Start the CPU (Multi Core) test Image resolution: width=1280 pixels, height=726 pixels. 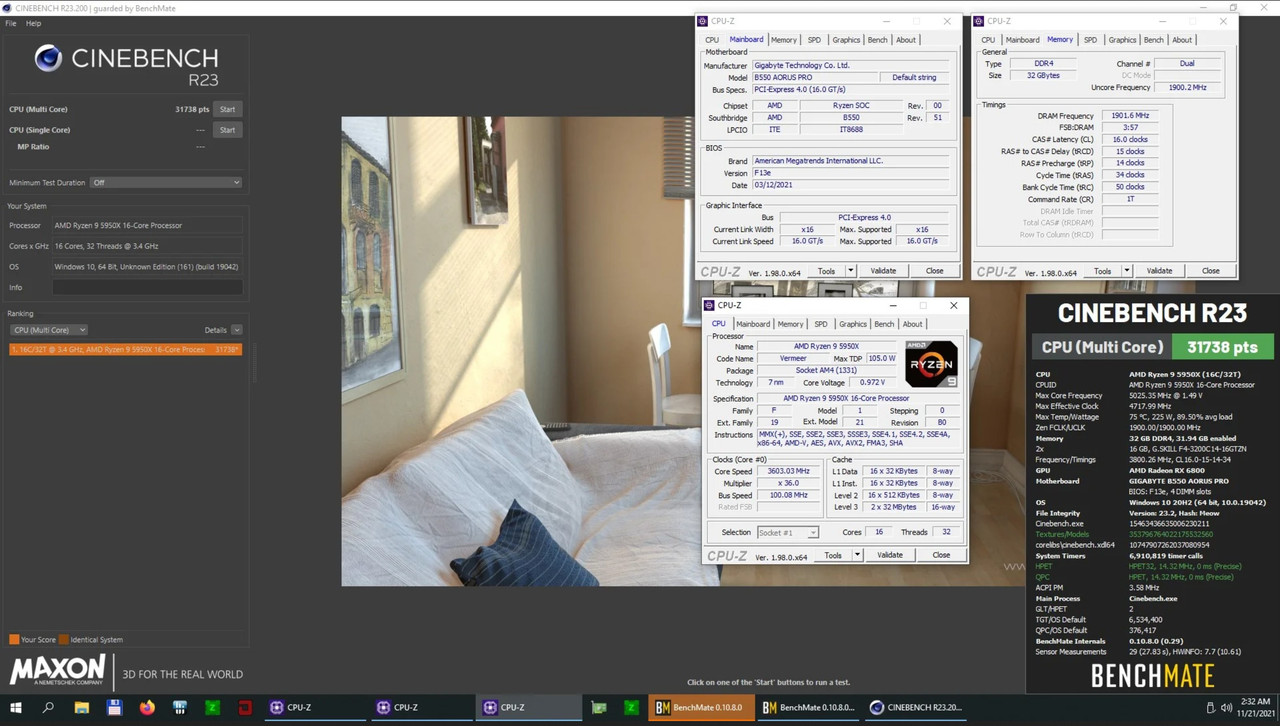click(x=227, y=109)
